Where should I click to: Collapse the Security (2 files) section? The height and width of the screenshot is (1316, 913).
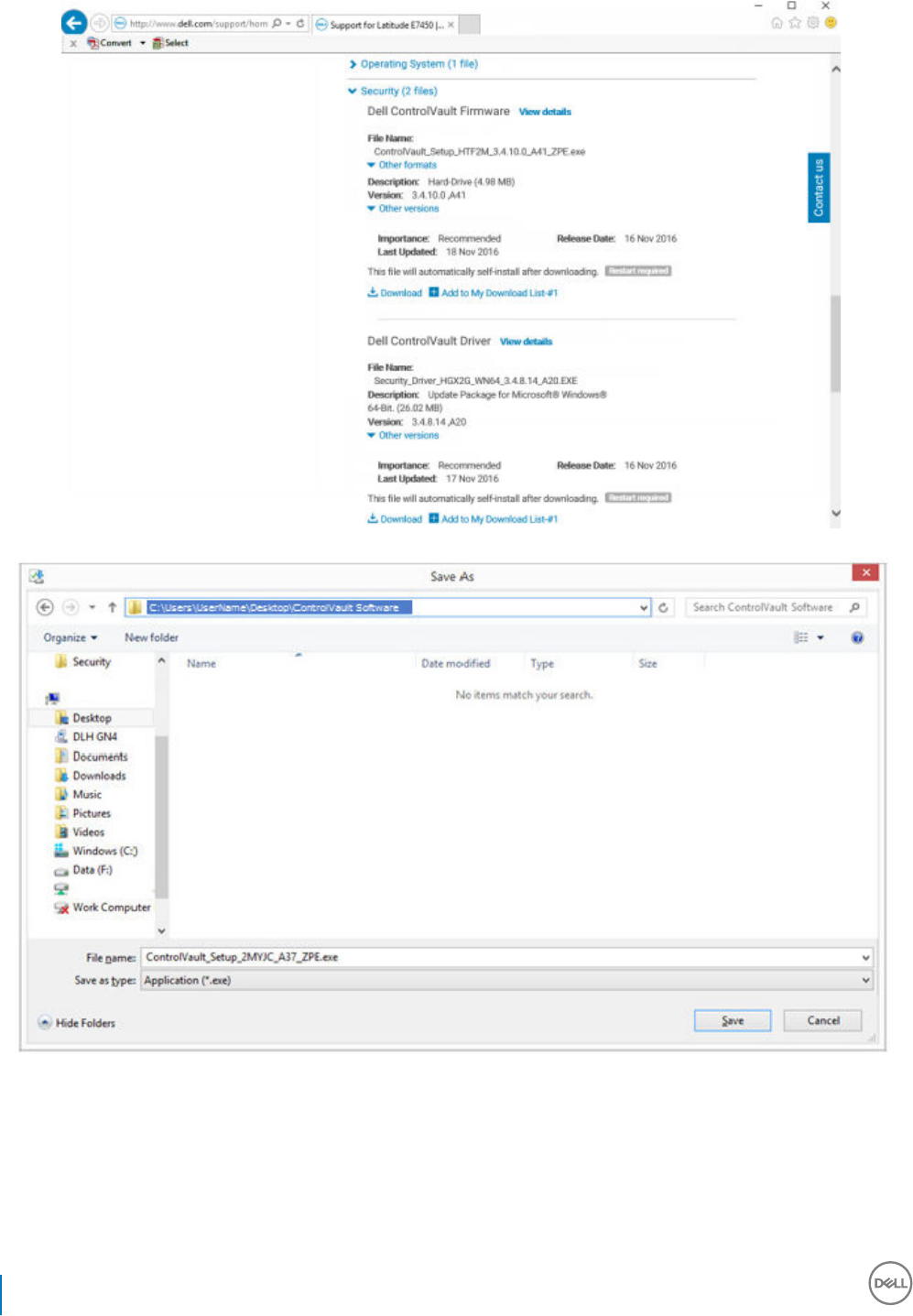(x=393, y=92)
